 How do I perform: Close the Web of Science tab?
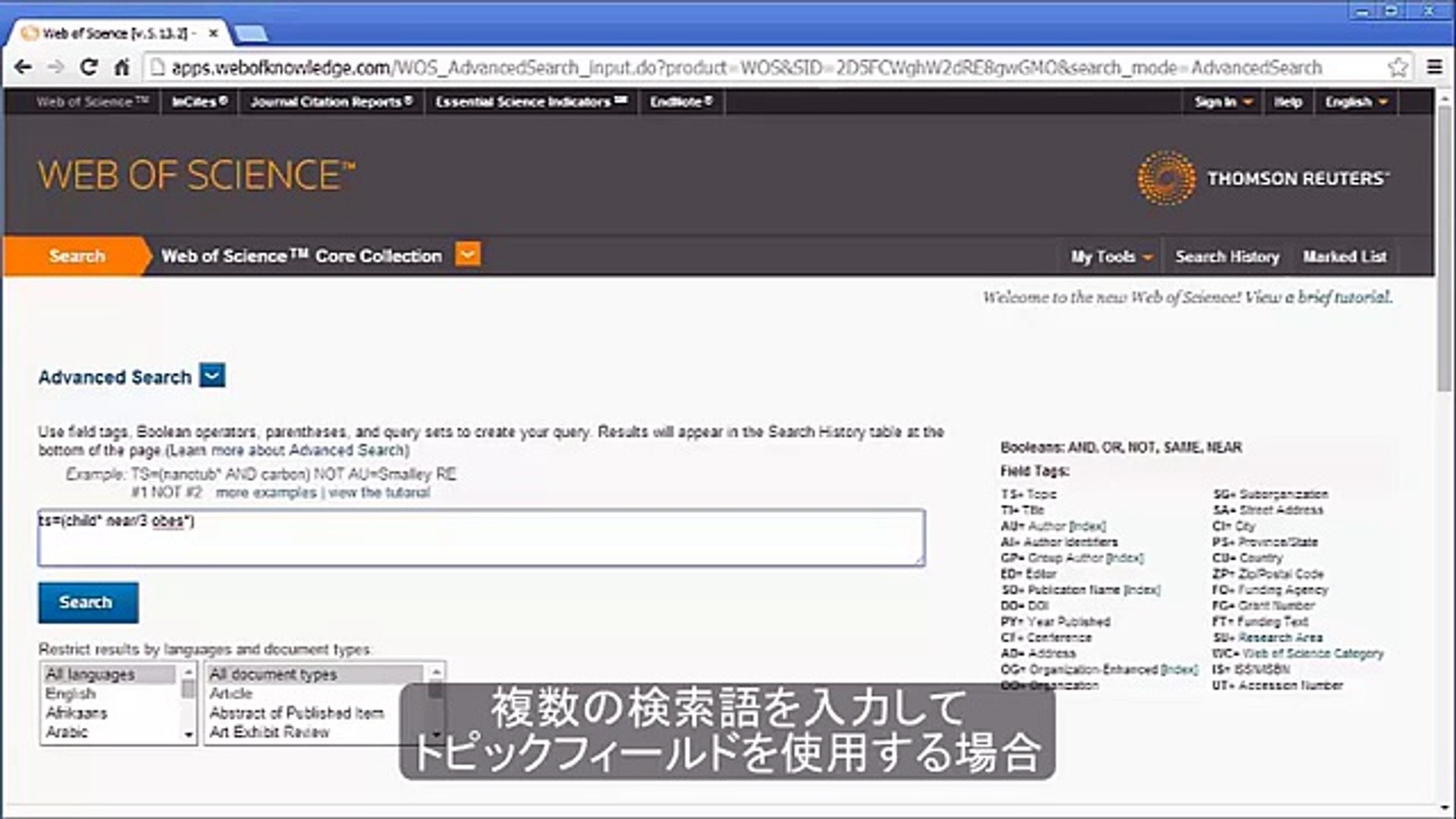(x=214, y=33)
